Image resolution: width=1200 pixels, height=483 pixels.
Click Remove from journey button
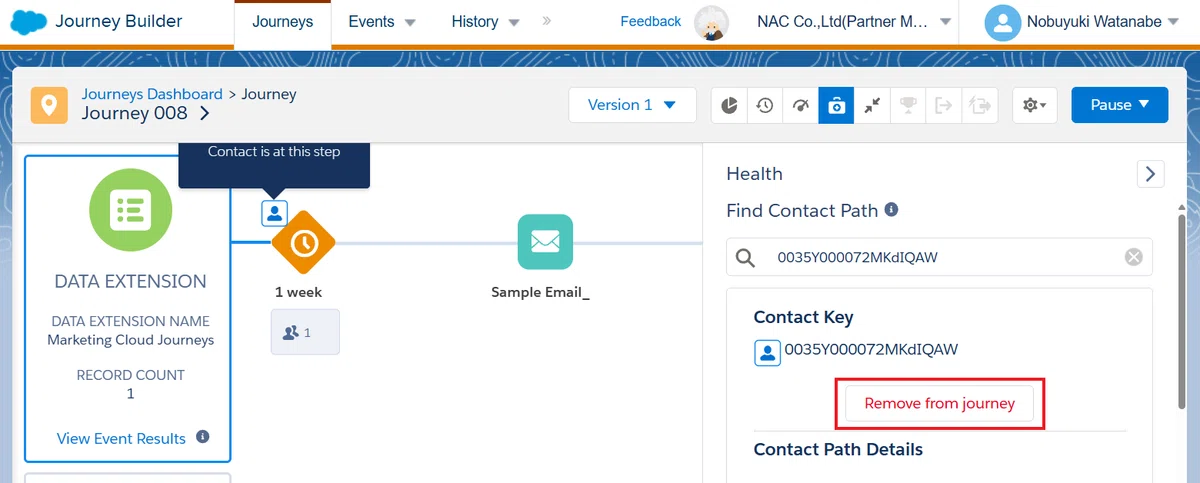tap(940, 404)
